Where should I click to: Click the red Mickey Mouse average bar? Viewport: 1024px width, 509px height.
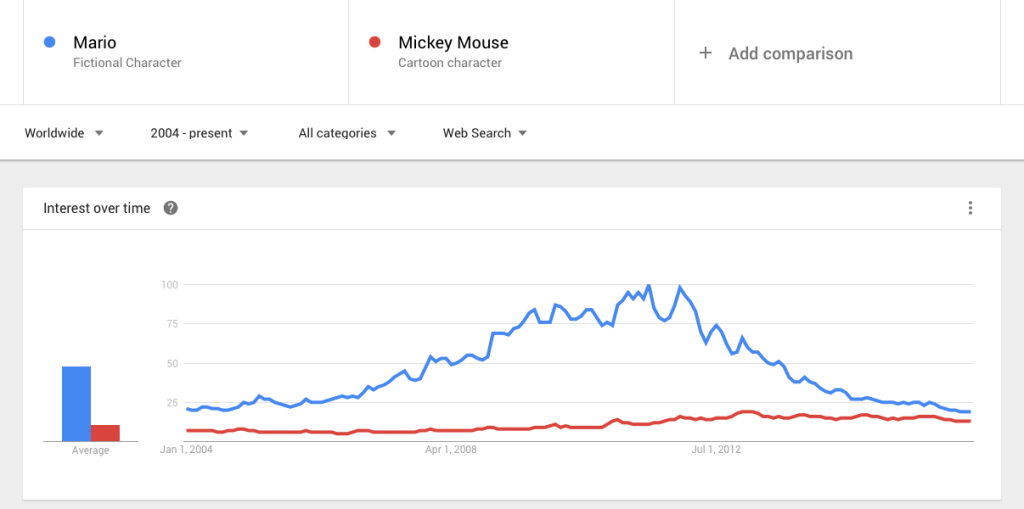(x=105, y=433)
